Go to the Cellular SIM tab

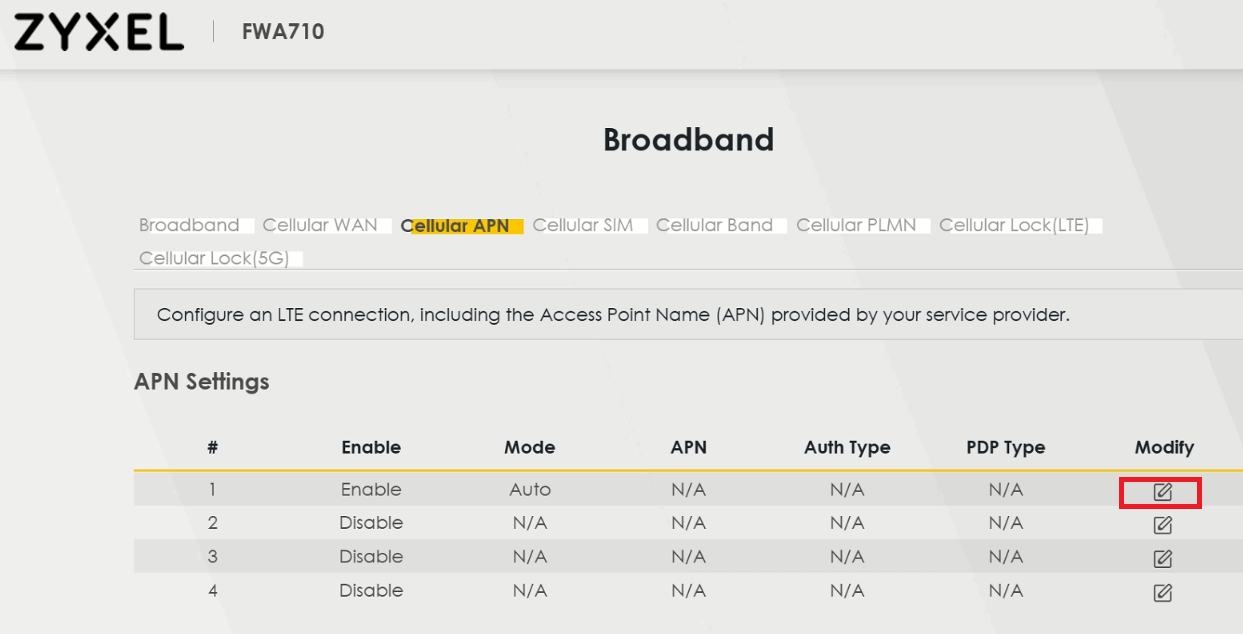click(583, 225)
